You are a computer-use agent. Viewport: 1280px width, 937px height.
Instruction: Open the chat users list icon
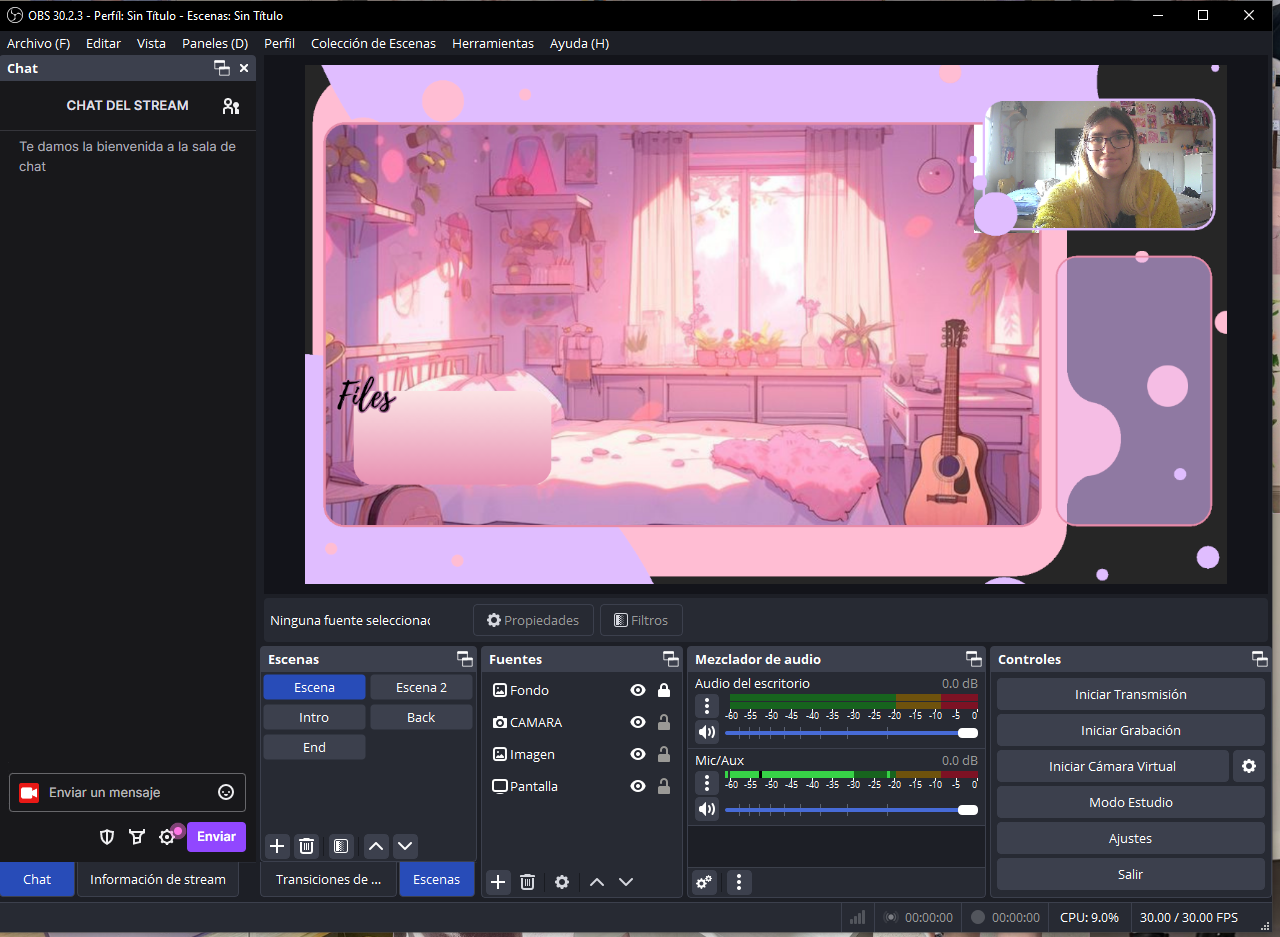(231, 106)
